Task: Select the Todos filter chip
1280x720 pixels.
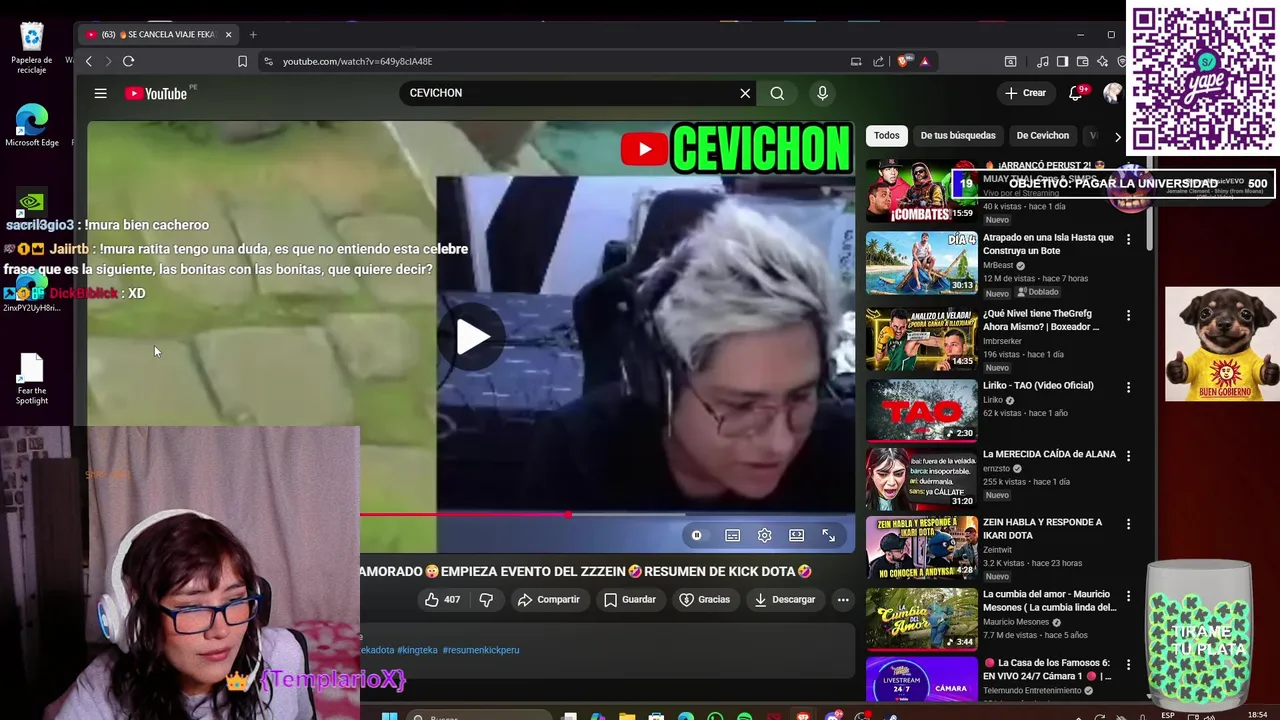Action: (x=887, y=136)
